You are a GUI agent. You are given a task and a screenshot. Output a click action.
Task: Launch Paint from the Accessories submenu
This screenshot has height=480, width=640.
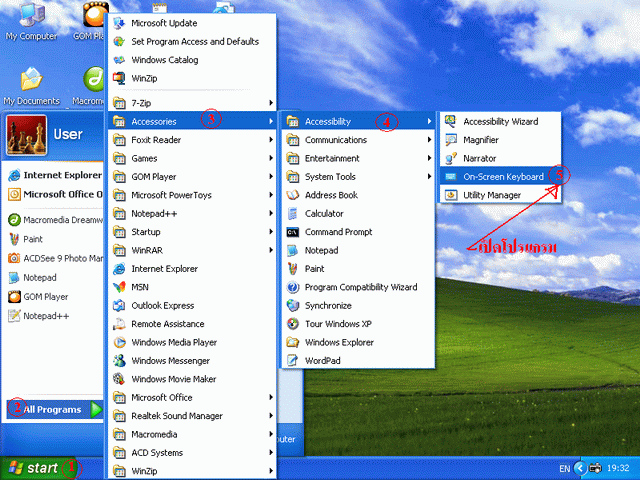pos(358,269)
